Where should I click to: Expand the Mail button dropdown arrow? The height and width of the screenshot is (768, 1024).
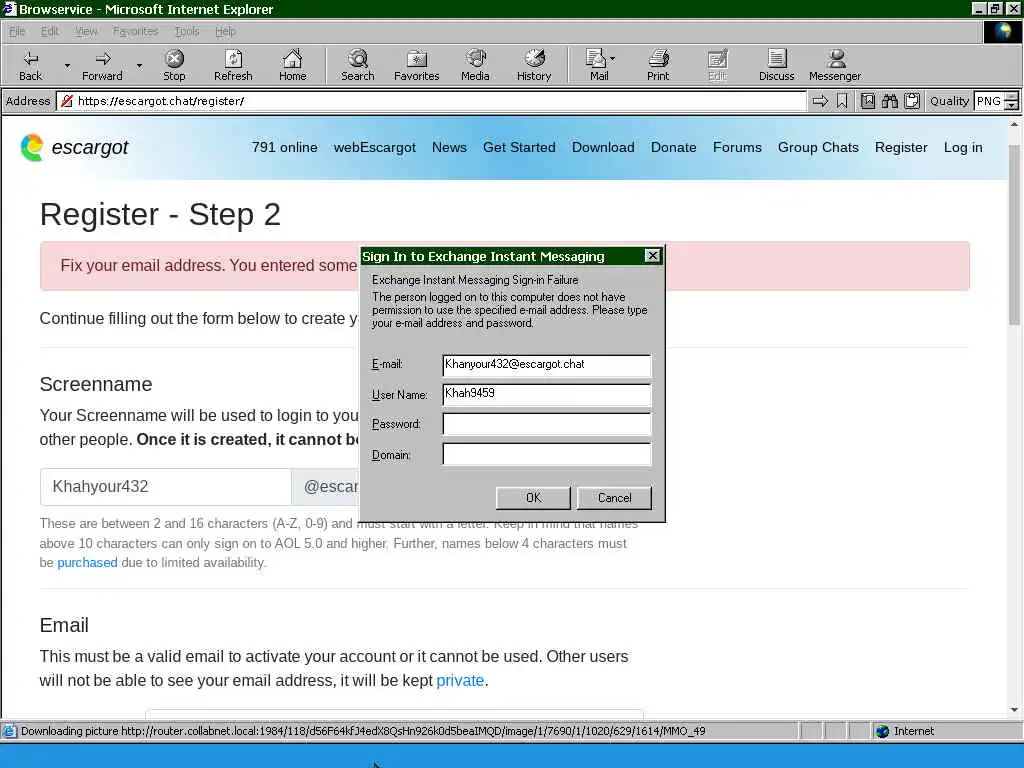pos(613,59)
